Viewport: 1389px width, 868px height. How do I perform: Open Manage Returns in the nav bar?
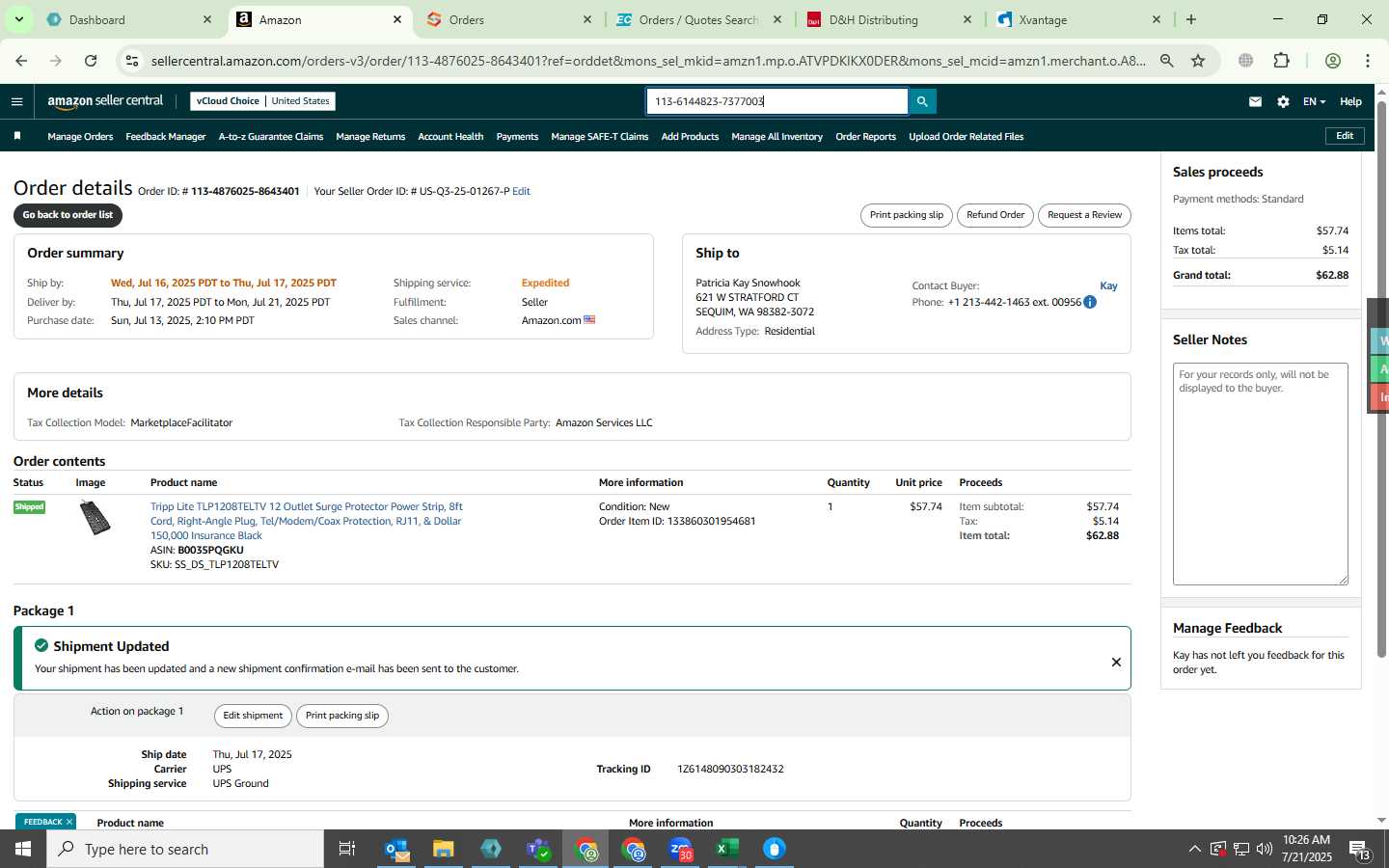click(x=370, y=137)
